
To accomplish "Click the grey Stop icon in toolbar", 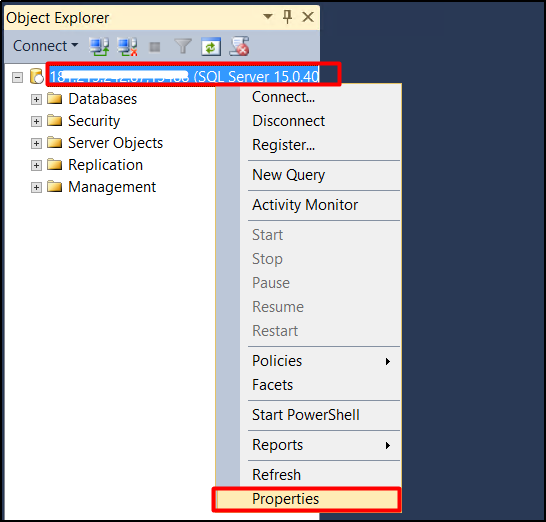I will click(x=155, y=47).
